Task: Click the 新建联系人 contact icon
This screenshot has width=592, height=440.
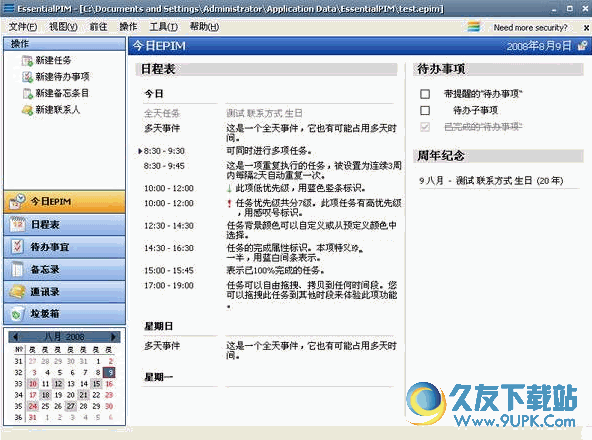Action: click(x=27, y=110)
